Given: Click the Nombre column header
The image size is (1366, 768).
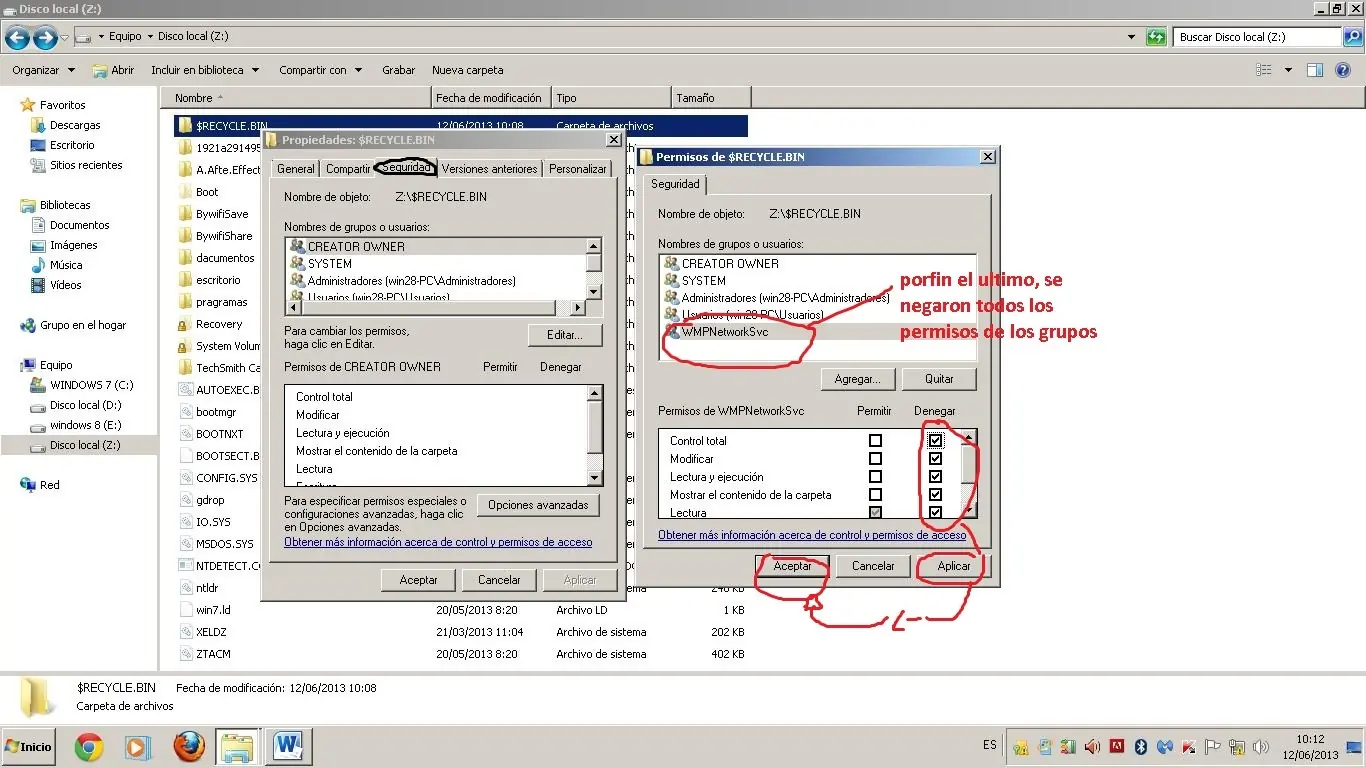Looking at the screenshot, I should point(296,98).
